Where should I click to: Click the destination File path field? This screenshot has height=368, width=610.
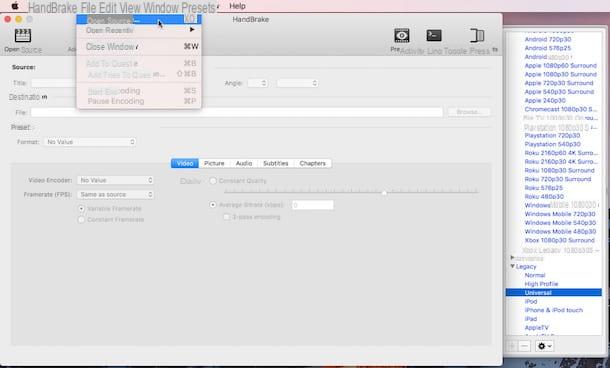pyautogui.click(x=237, y=112)
